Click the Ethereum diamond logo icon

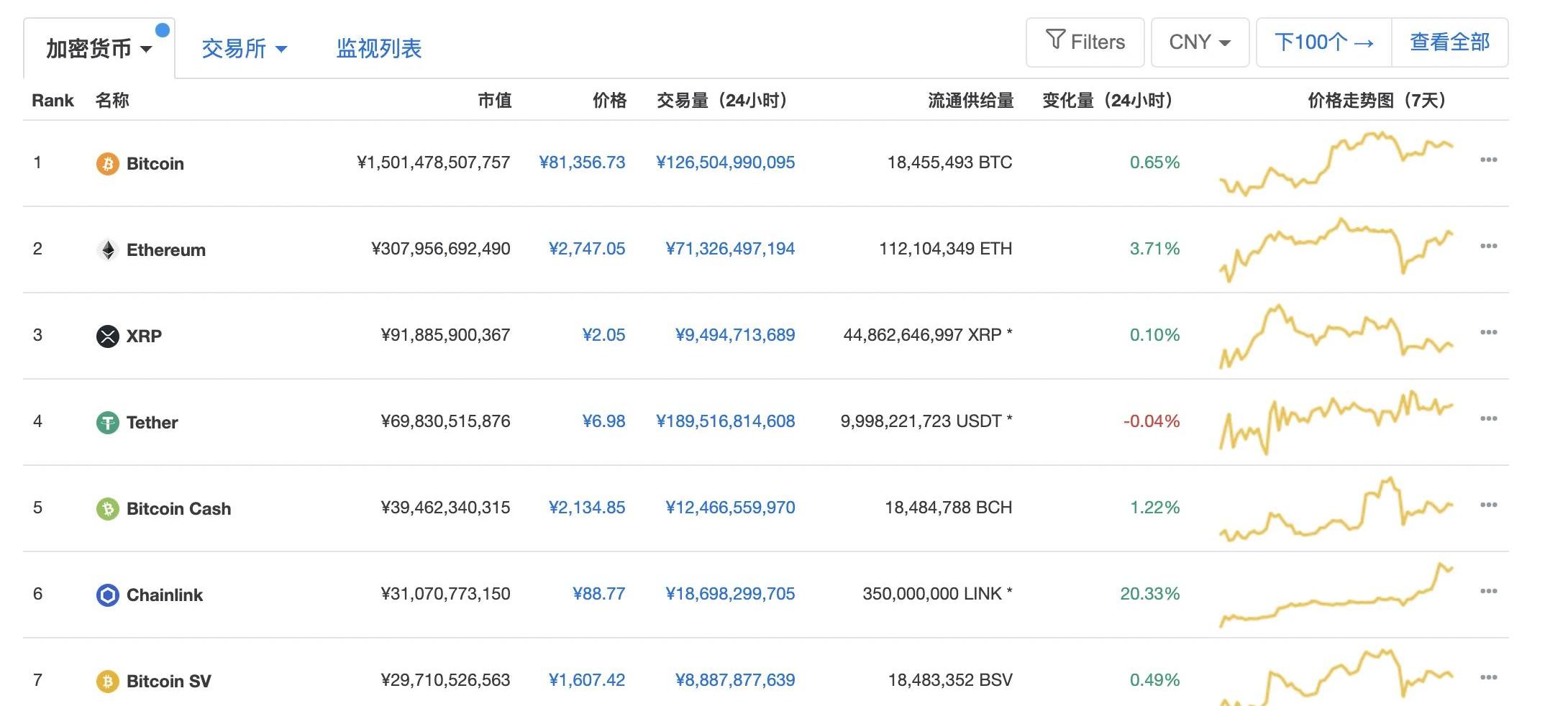[x=107, y=250]
